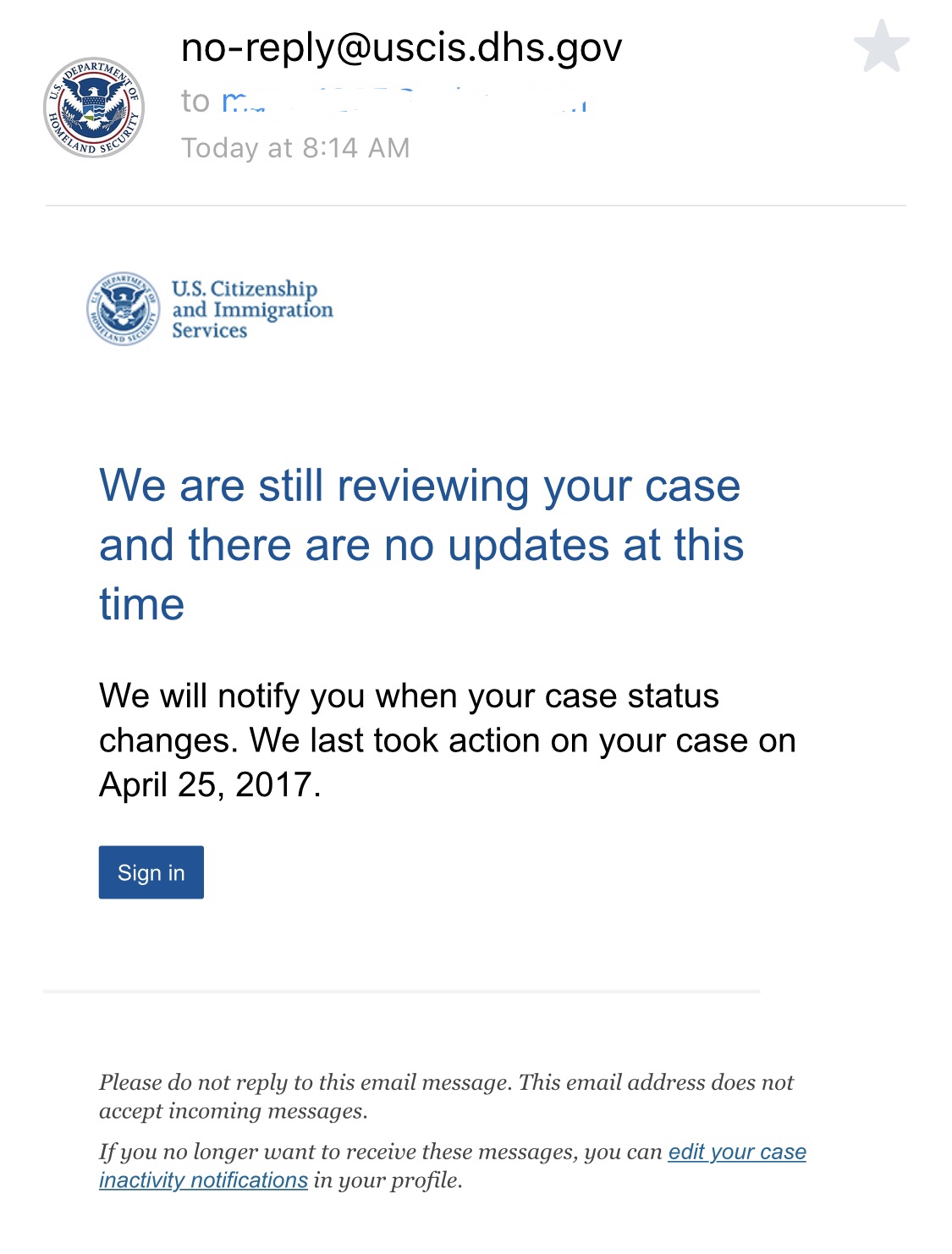952x1254 pixels.
Task: Click the USCIS seal in the email body
Action: tap(124, 309)
